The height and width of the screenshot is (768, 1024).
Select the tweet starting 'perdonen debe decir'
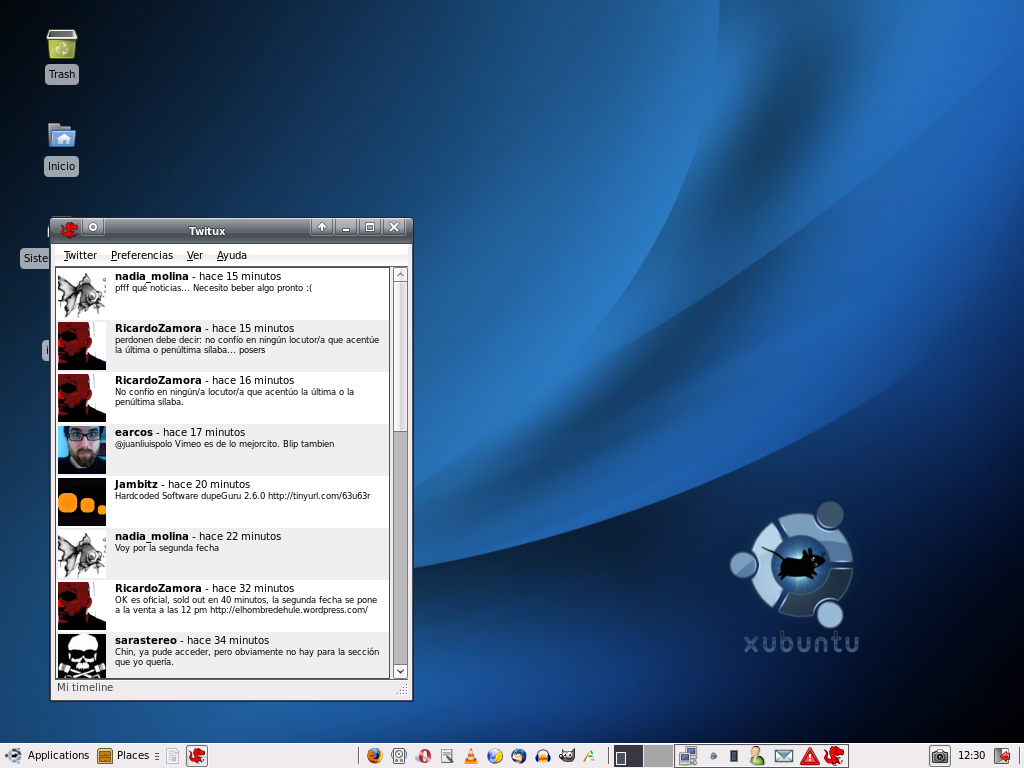[223, 346]
